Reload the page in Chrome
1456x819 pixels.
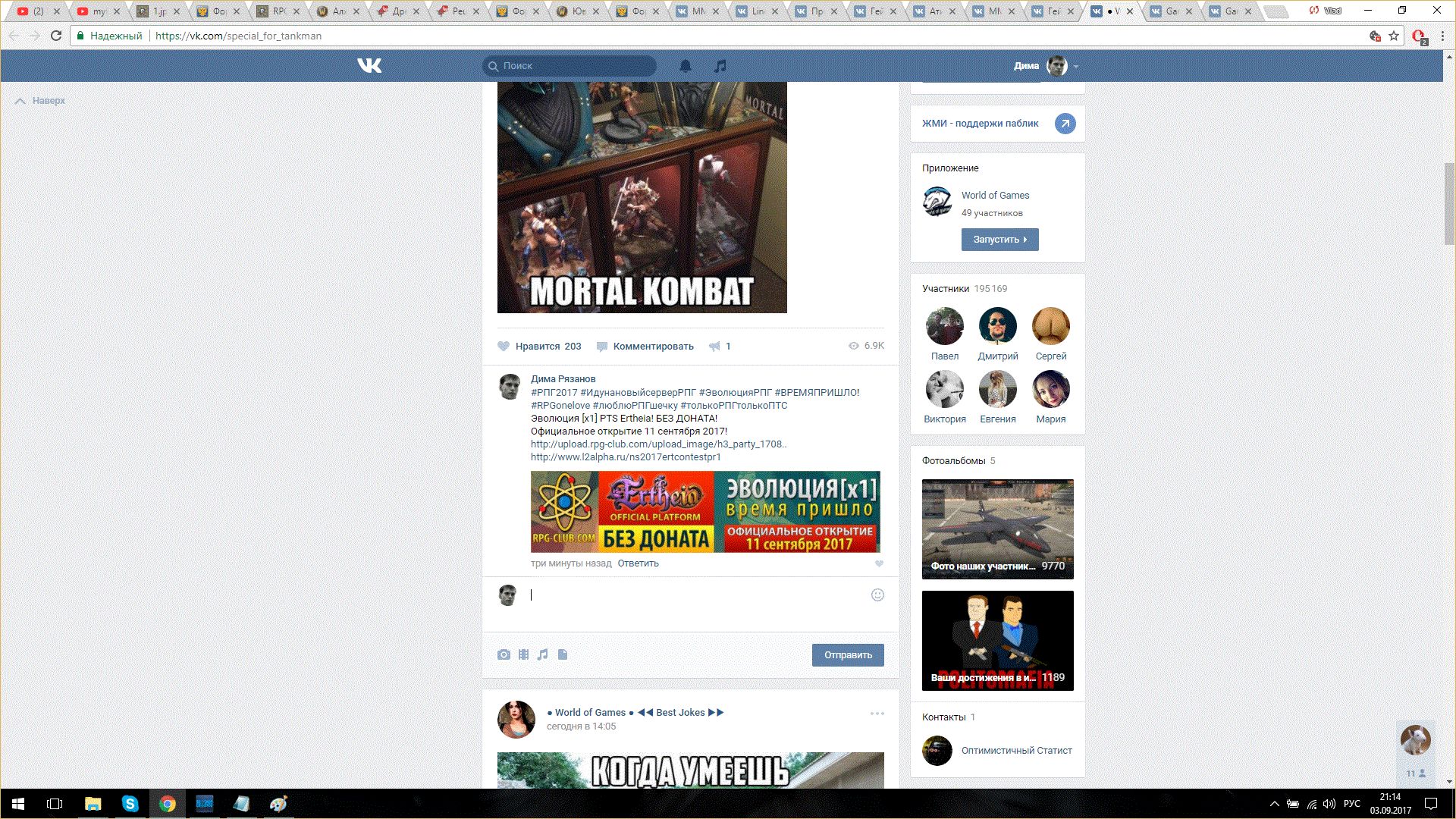pyautogui.click(x=55, y=36)
